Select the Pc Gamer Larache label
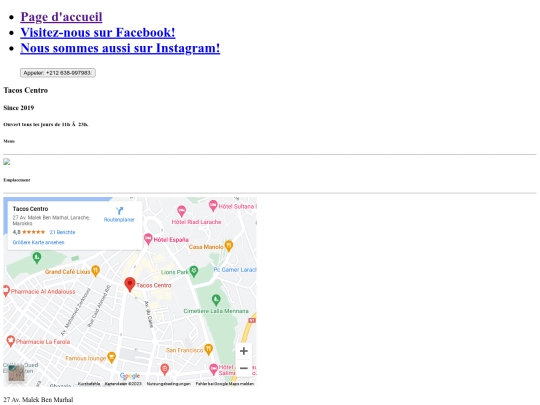 point(235,270)
